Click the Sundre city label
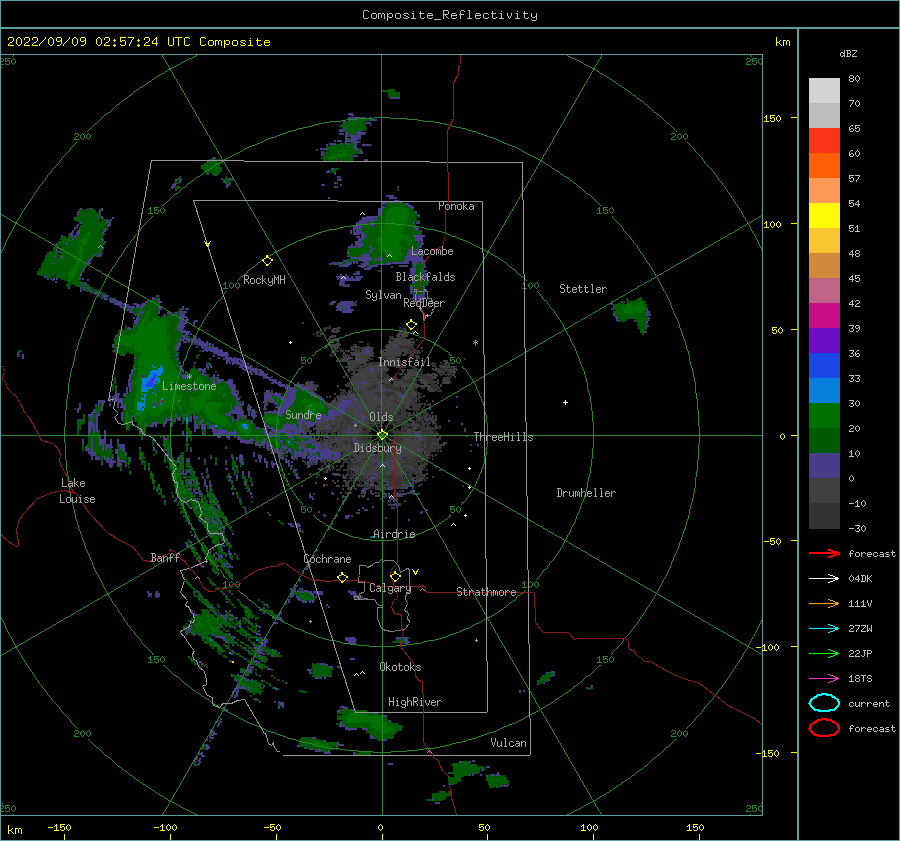This screenshot has width=900, height=841. 303,414
